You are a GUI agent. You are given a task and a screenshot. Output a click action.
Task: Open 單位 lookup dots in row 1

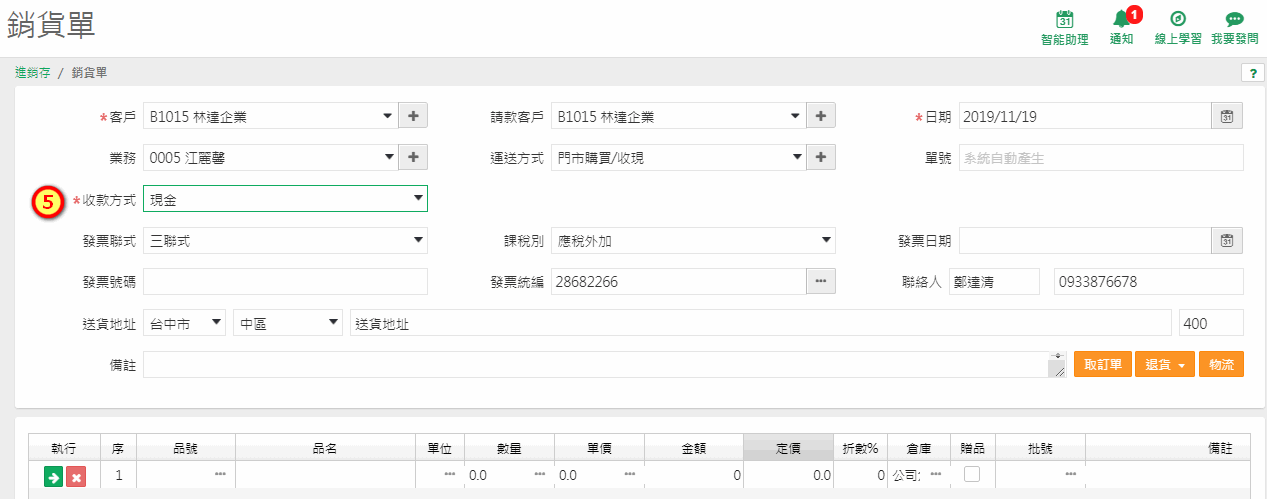(450, 474)
